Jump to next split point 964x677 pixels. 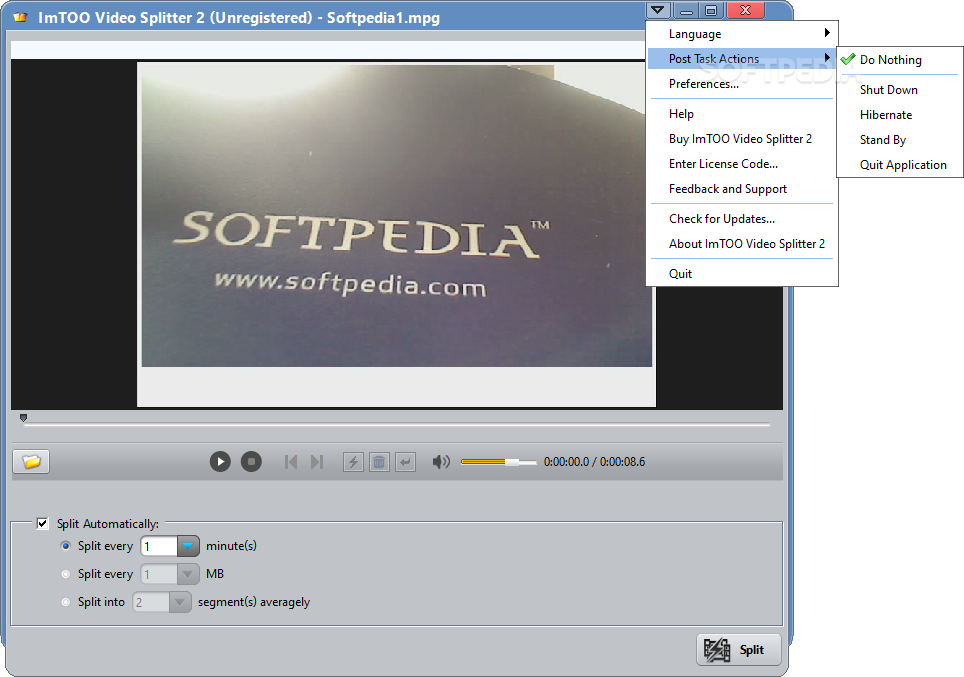pyautogui.click(x=317, y=461)
